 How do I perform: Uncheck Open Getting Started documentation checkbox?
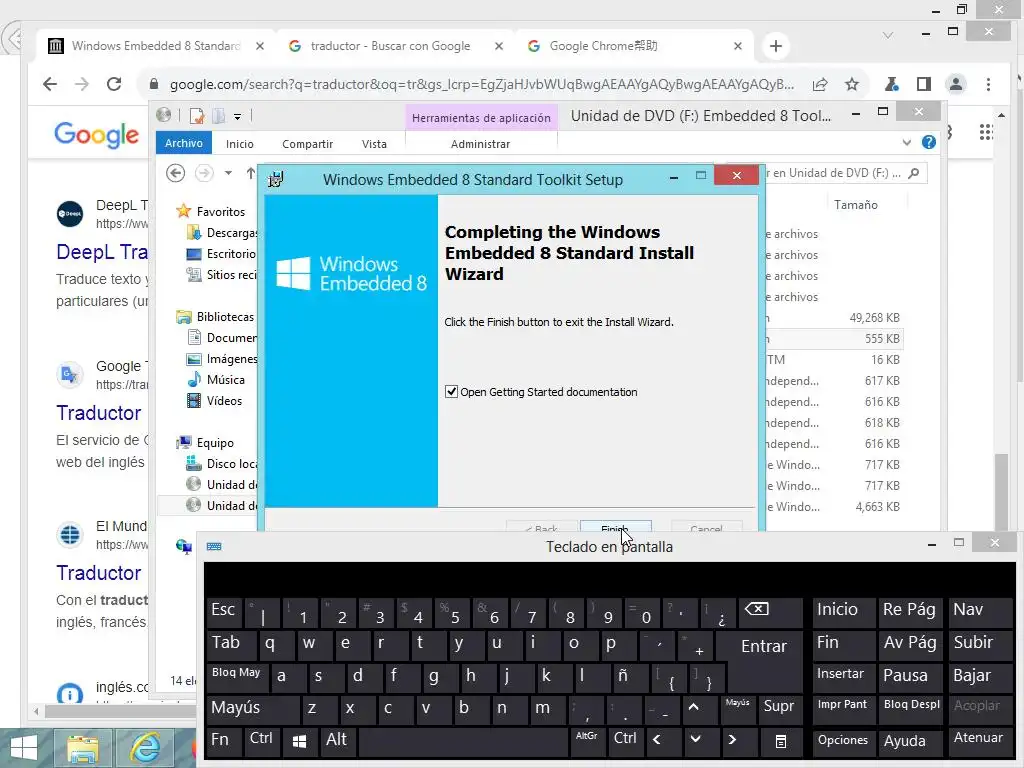point(451,392)
